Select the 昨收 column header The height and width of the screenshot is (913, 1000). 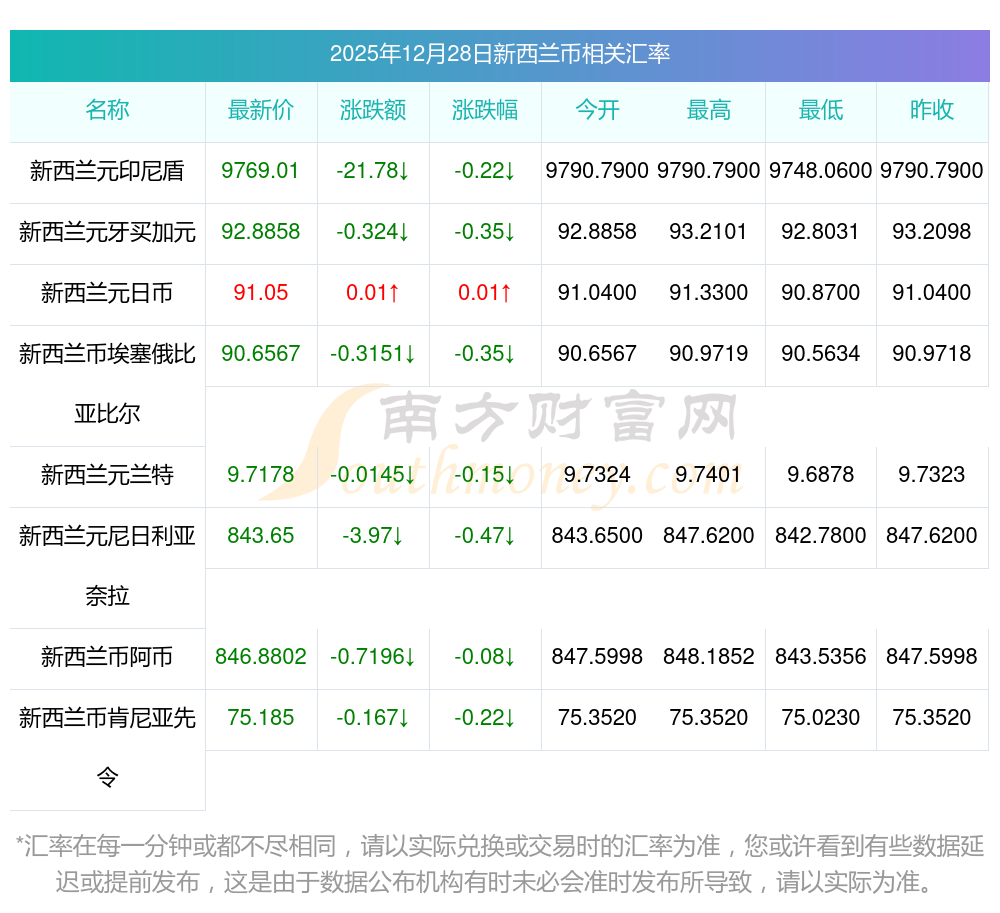[932, 110]
